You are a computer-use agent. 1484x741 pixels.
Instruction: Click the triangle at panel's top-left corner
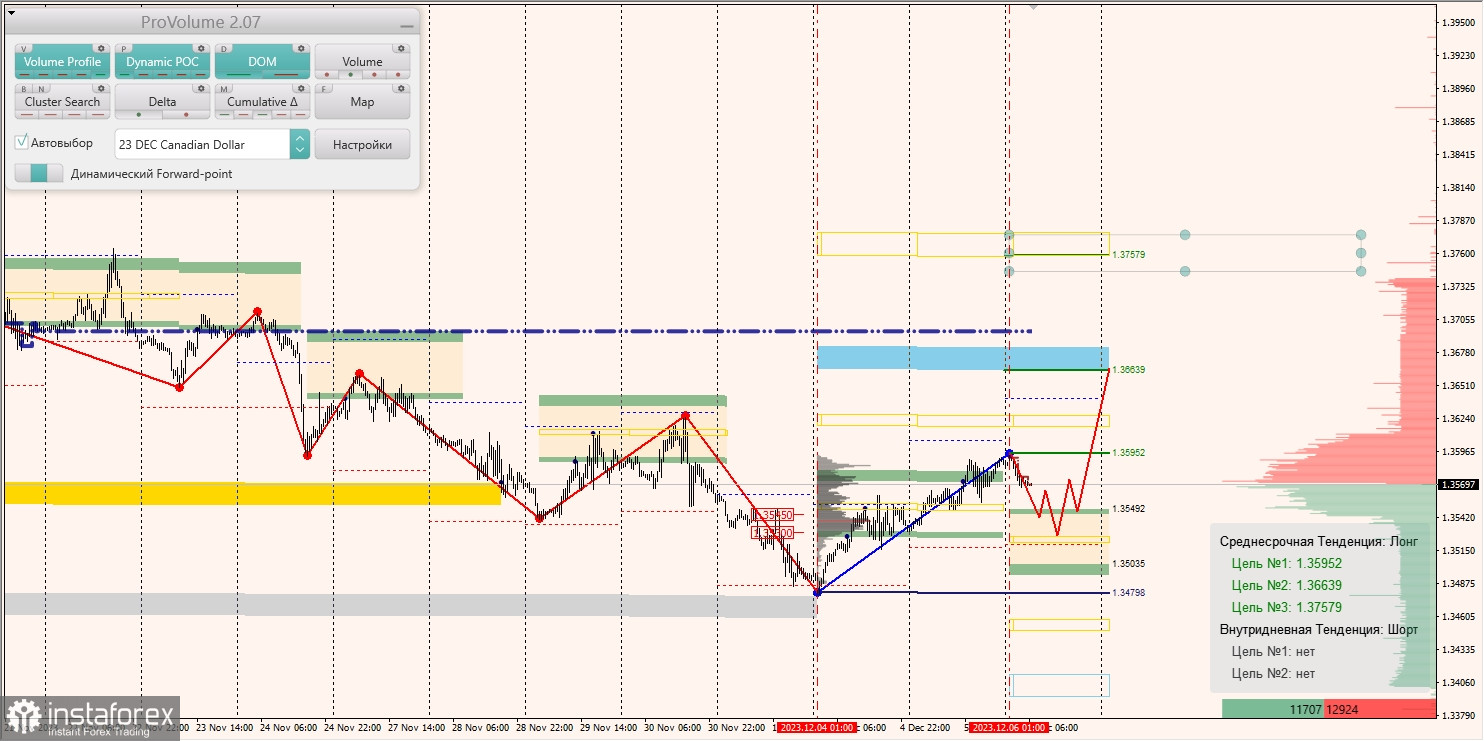[x=11, y=13]
